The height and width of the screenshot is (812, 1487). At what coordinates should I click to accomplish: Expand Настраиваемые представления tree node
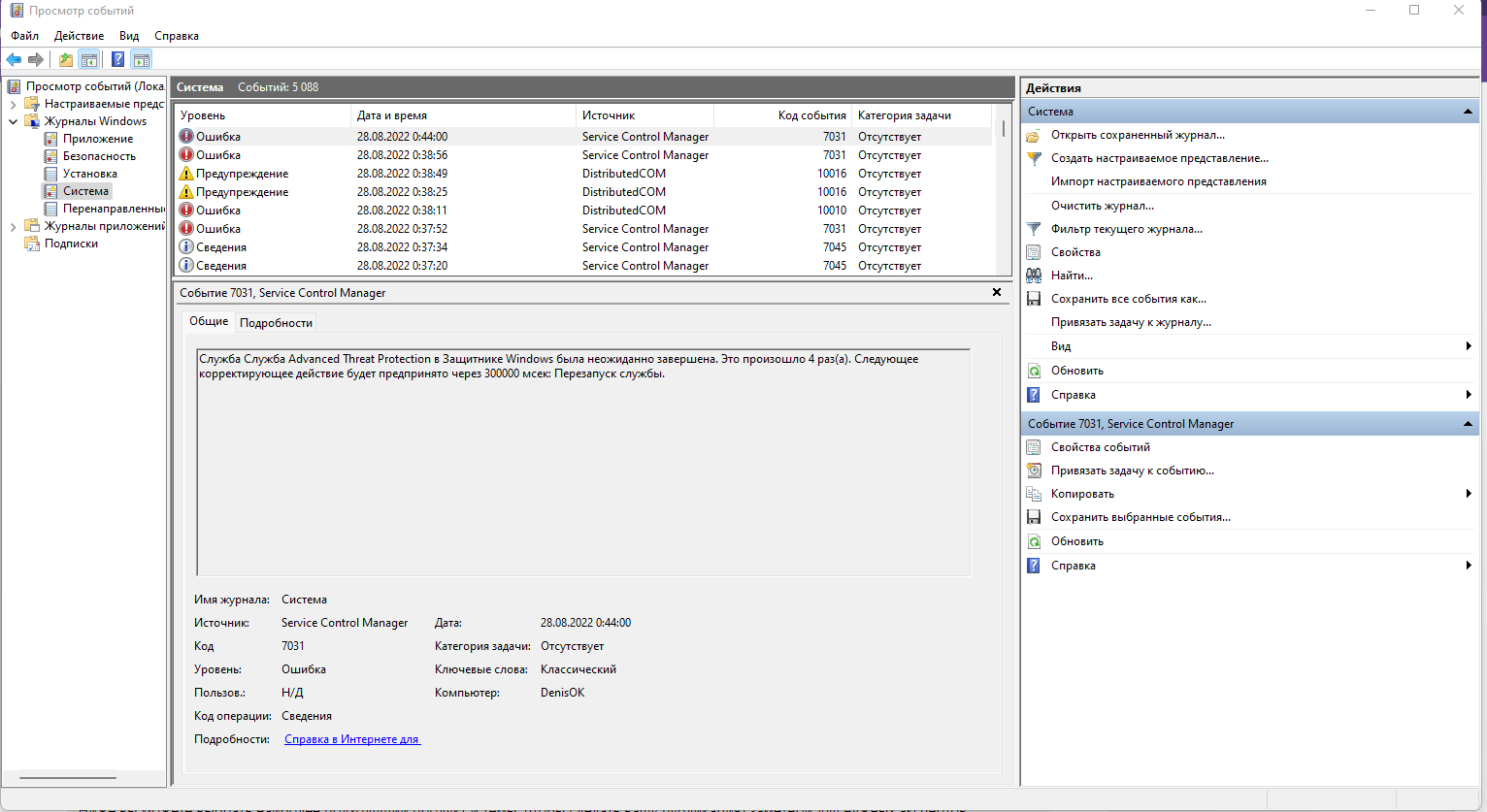13,104
